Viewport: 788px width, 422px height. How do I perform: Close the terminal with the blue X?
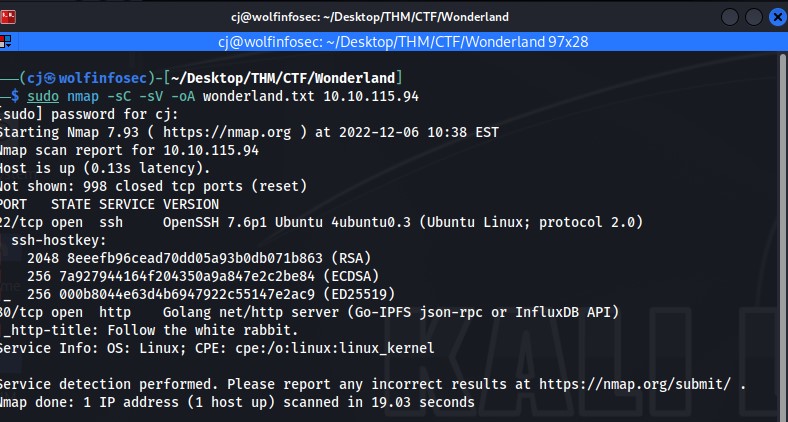pyautogui.click(x=778, y=17)
